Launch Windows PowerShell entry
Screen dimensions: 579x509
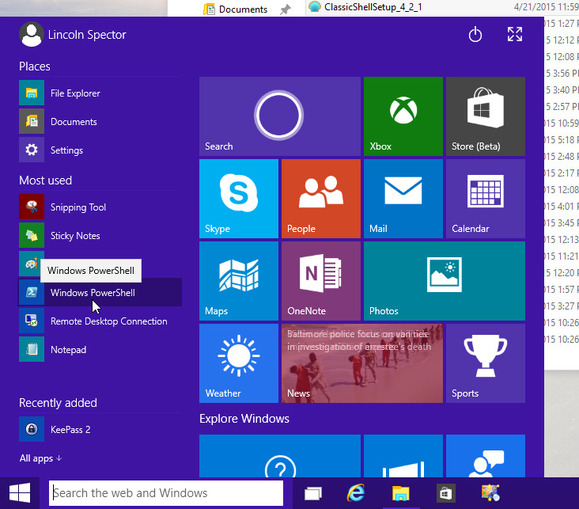click(100, 293)
